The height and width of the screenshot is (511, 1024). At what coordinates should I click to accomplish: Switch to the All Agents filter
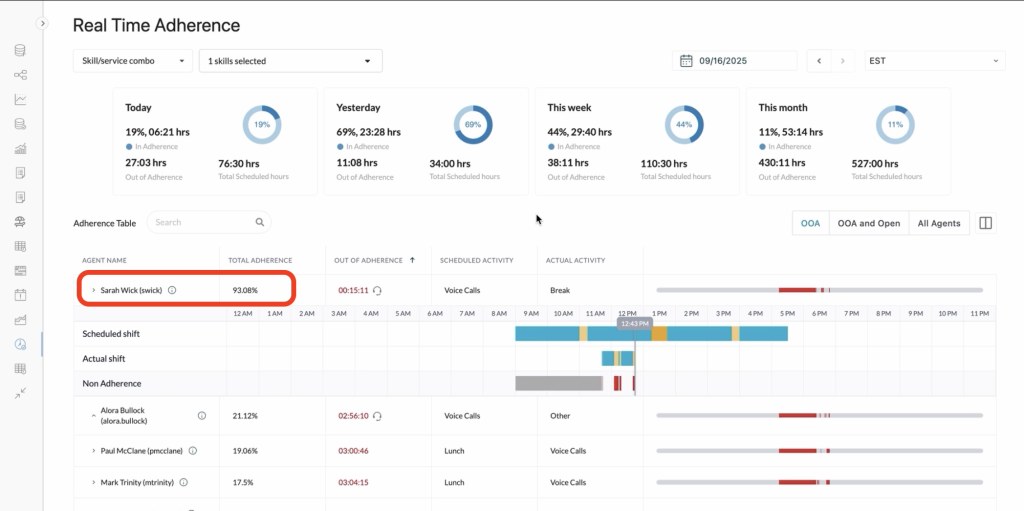click(x=938, y=223)
